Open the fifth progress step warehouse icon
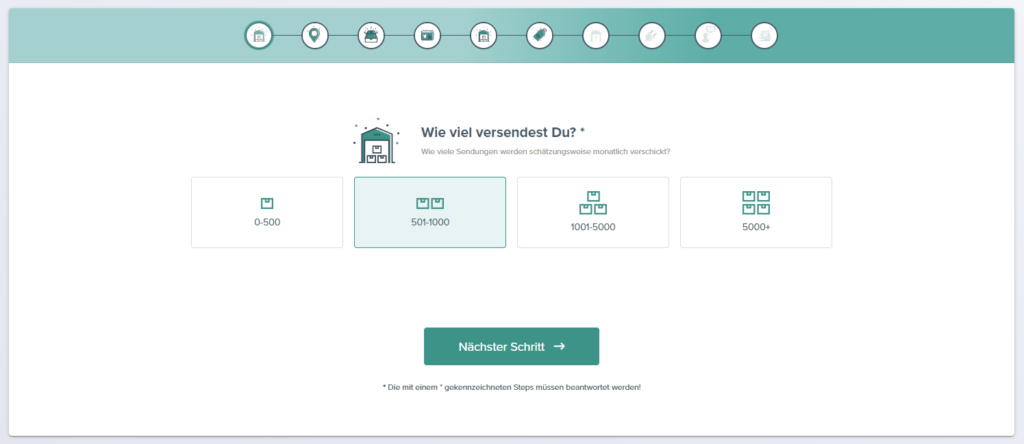 (483, 35)
